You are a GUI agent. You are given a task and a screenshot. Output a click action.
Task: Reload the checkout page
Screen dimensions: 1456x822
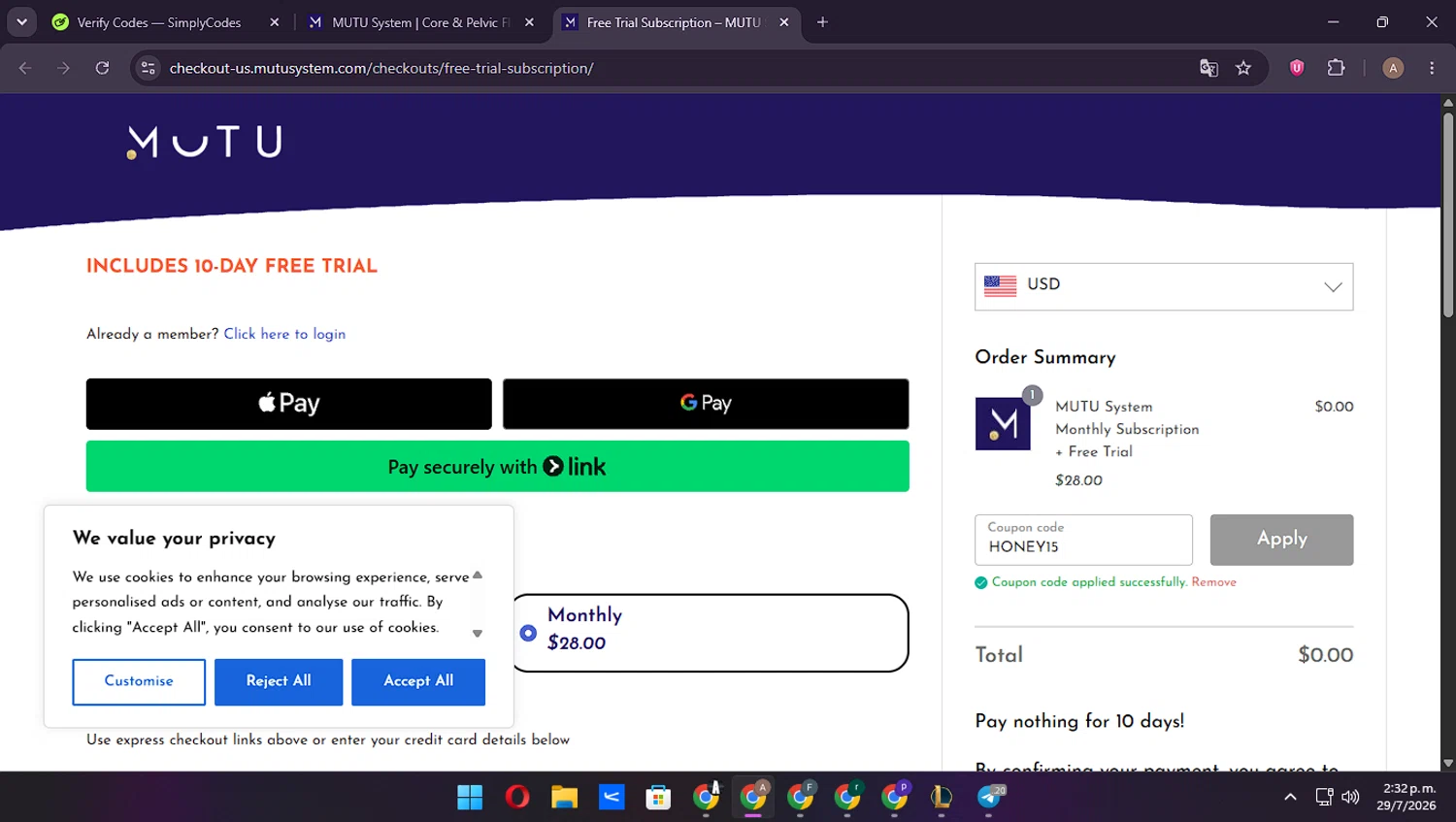[x=102, y=68]
